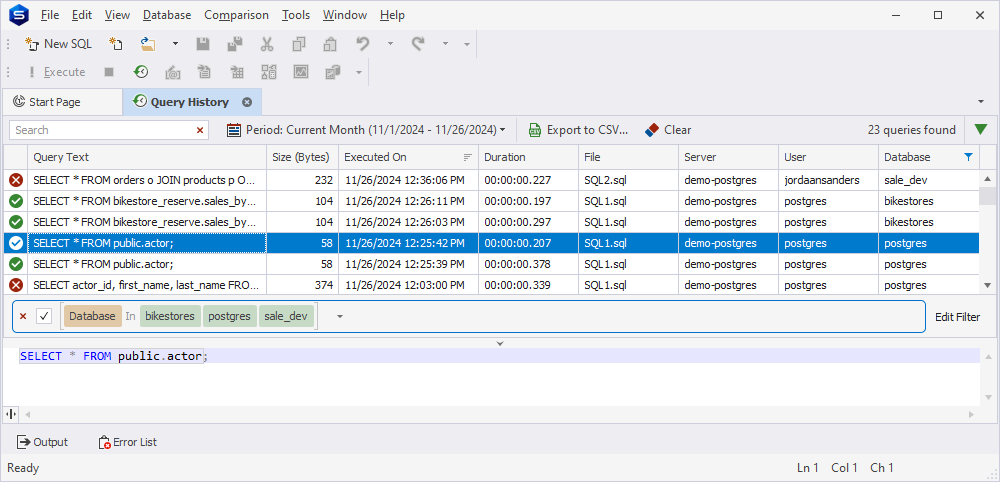Remove the filter with the small red X
The height and width of the screenshot is (482, 1000).
(x=24, y=316)
